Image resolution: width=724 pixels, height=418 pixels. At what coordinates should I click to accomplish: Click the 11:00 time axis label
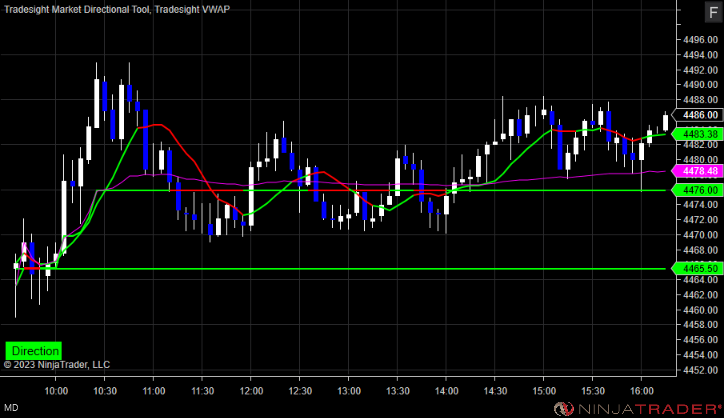pyautogui.click(x=153, y=391)
